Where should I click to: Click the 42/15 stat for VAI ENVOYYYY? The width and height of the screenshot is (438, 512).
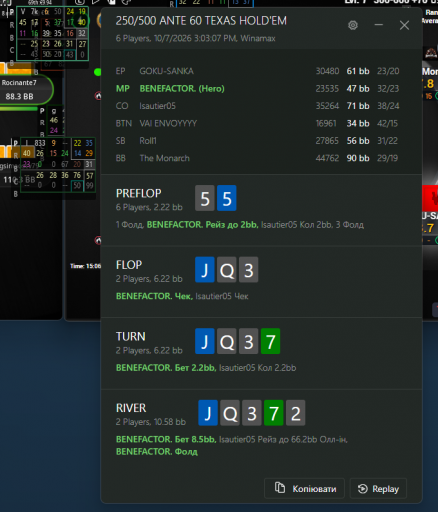pos(387,123)
